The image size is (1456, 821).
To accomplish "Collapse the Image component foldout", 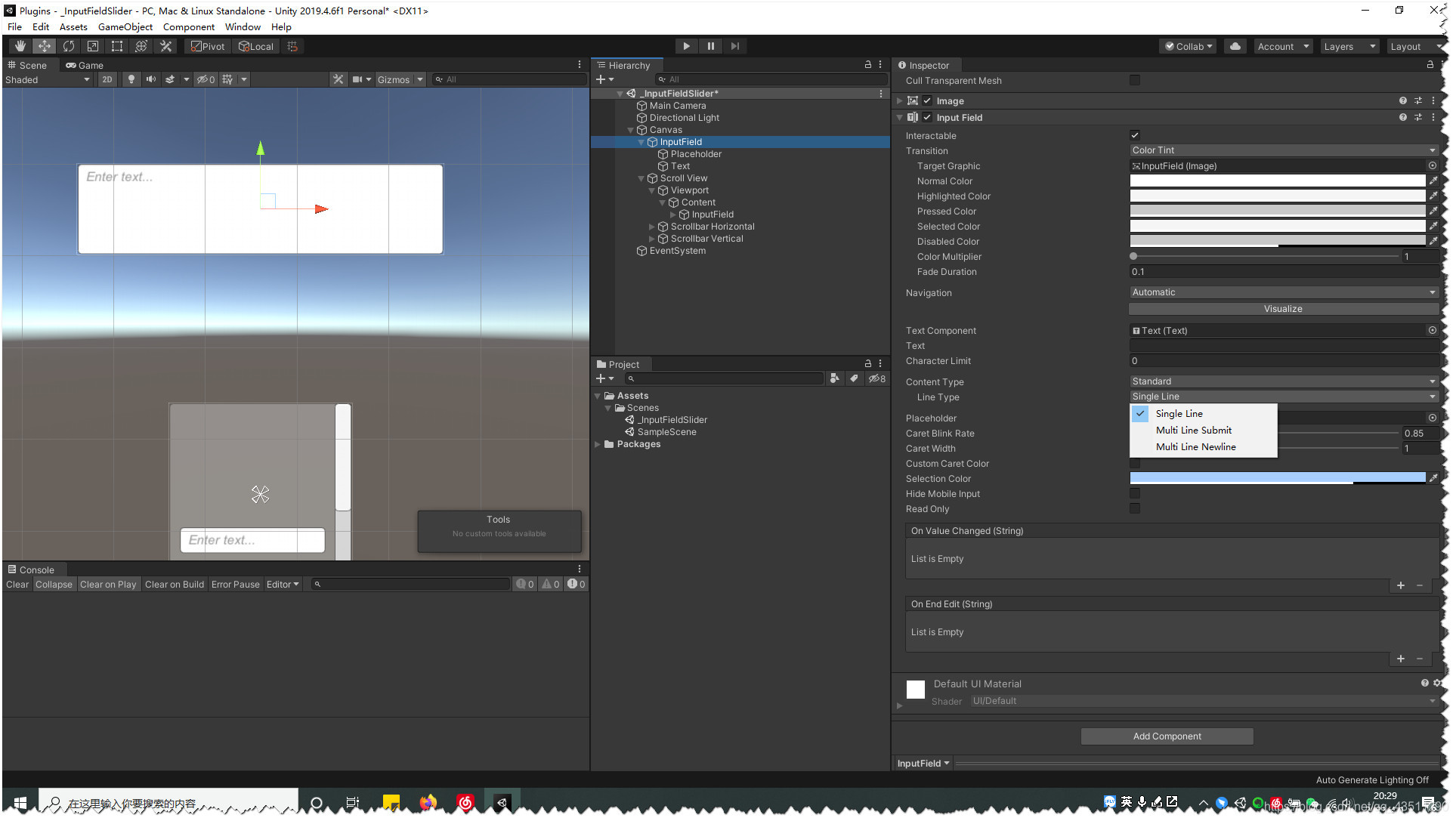I will pos(899,101).
